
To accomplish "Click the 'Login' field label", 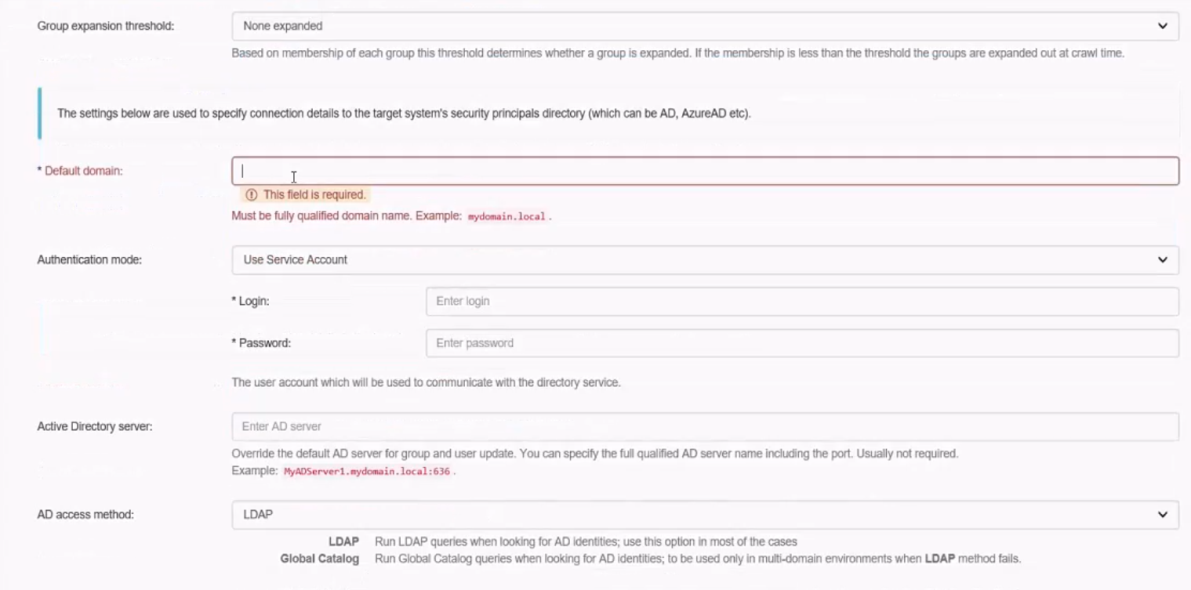I will 254,301.
